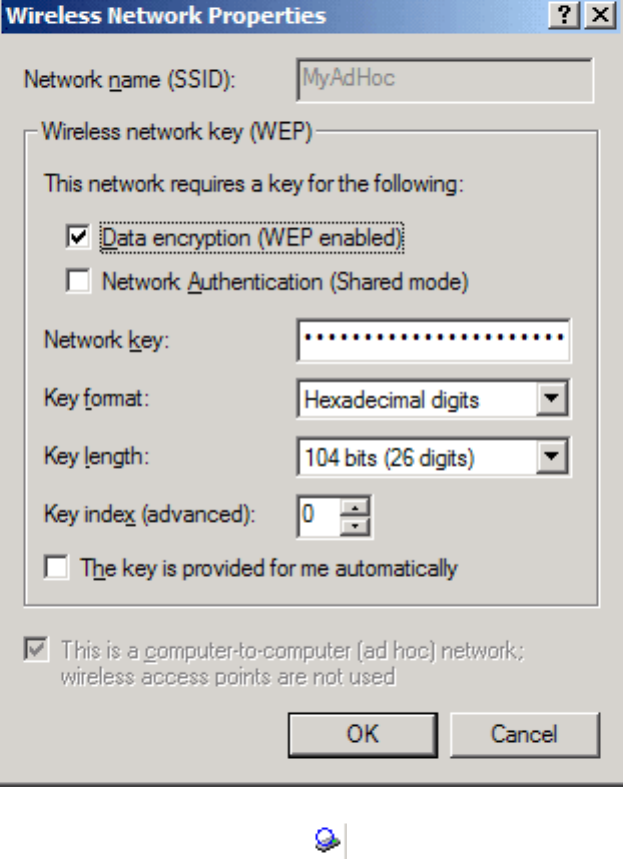Click the Wireless Network Properties title bar
The width and height of the screenshot is (623, 859).
tap(250, 16)
